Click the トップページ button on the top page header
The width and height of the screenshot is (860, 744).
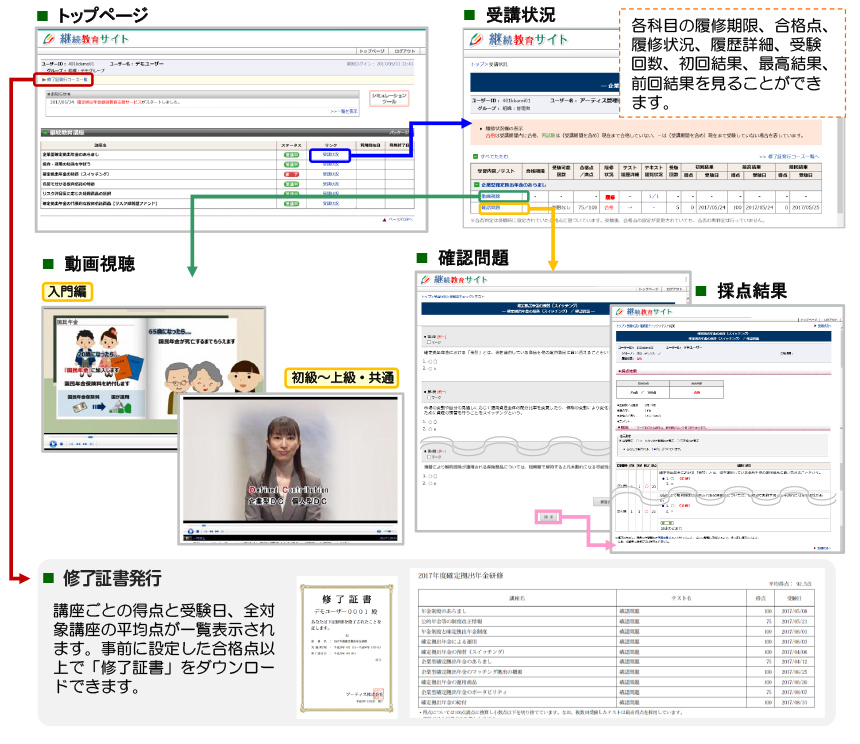click(x=372, y=51)
